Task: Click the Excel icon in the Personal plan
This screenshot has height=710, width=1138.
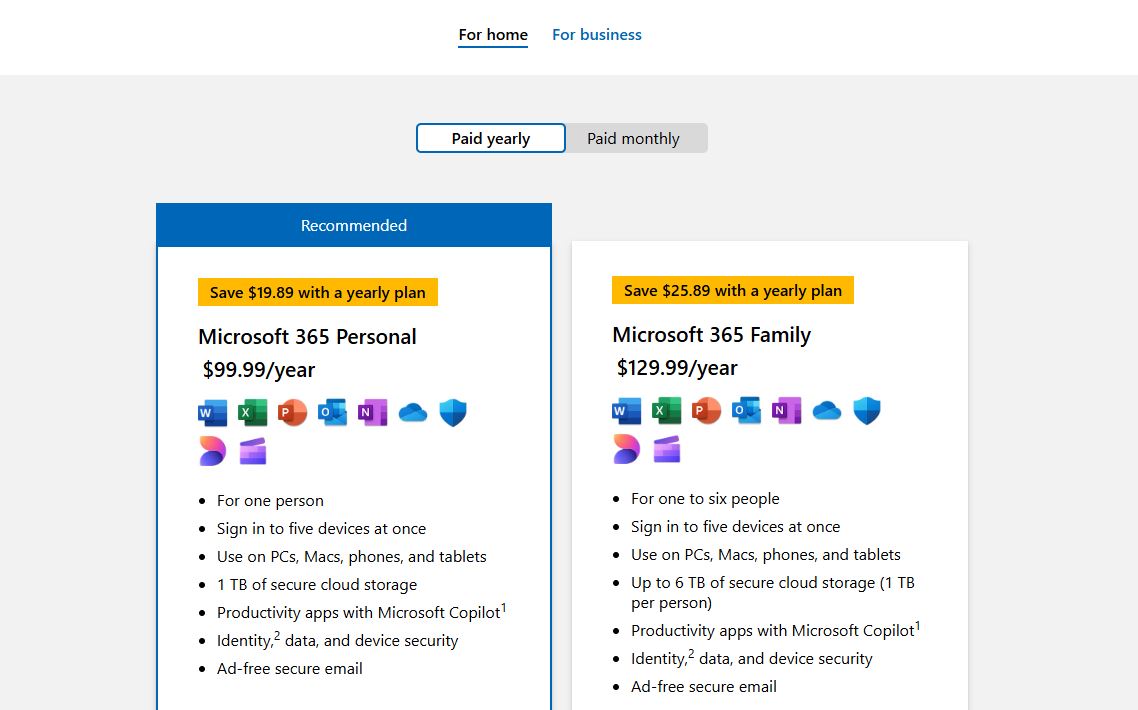Action: coord(253,412)
